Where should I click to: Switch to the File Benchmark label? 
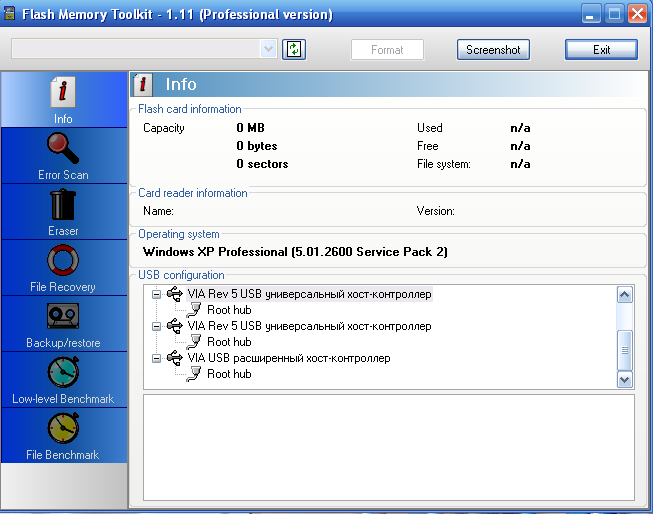coord(63,454)
